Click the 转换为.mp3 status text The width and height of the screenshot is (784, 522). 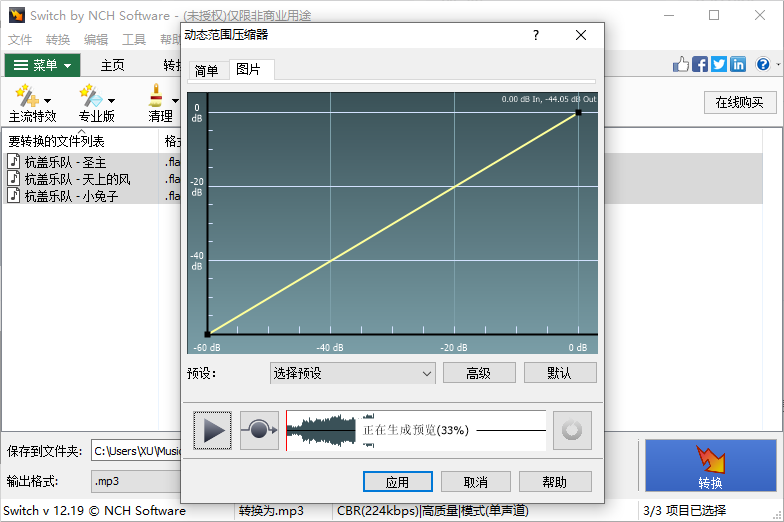271,510
